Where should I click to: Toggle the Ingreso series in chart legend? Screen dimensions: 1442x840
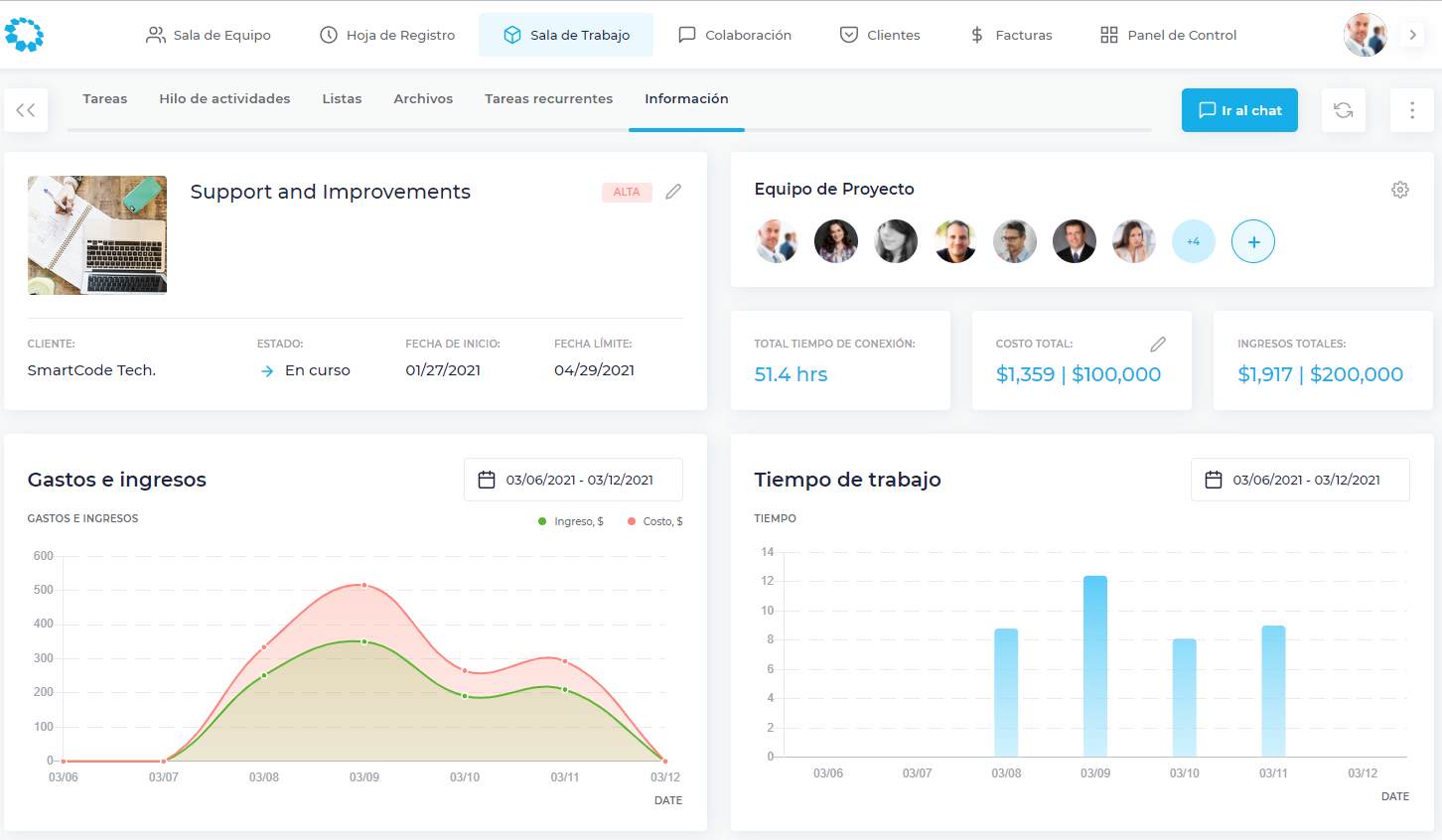pos(571,521)
